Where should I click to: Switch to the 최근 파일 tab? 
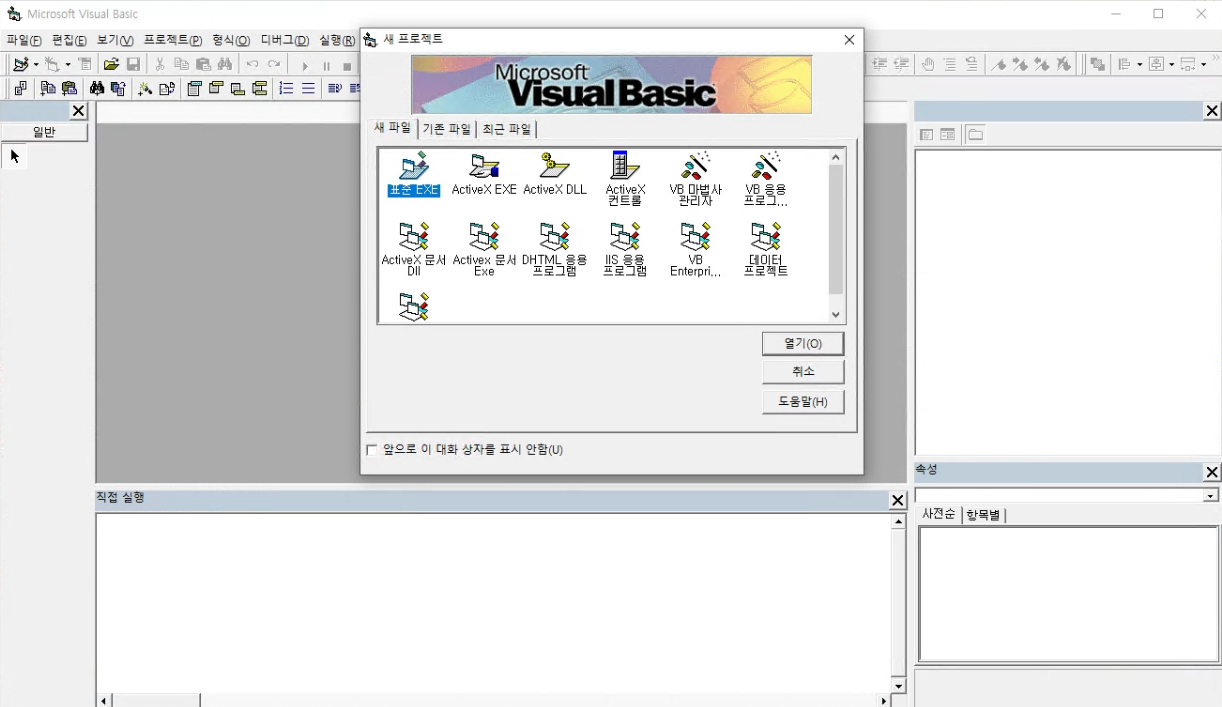click(x=507, y=129)
